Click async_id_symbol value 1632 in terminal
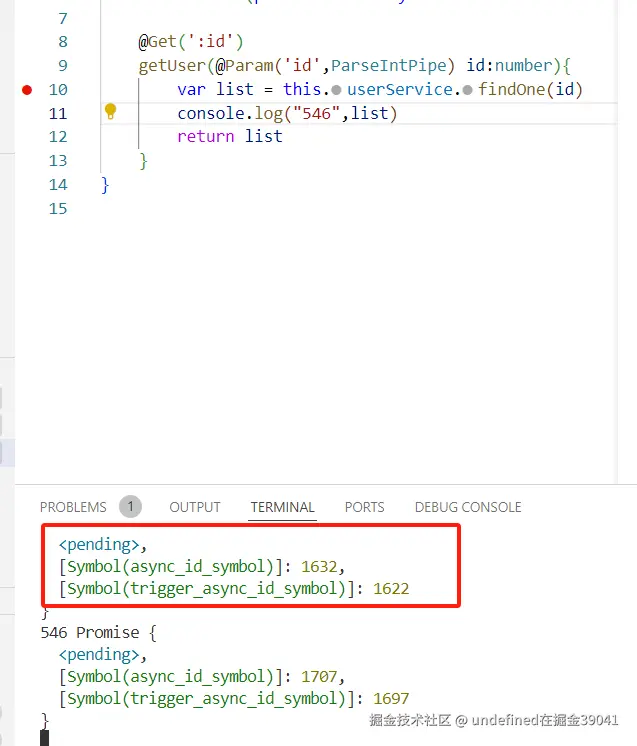 click(x=319, y=567)
